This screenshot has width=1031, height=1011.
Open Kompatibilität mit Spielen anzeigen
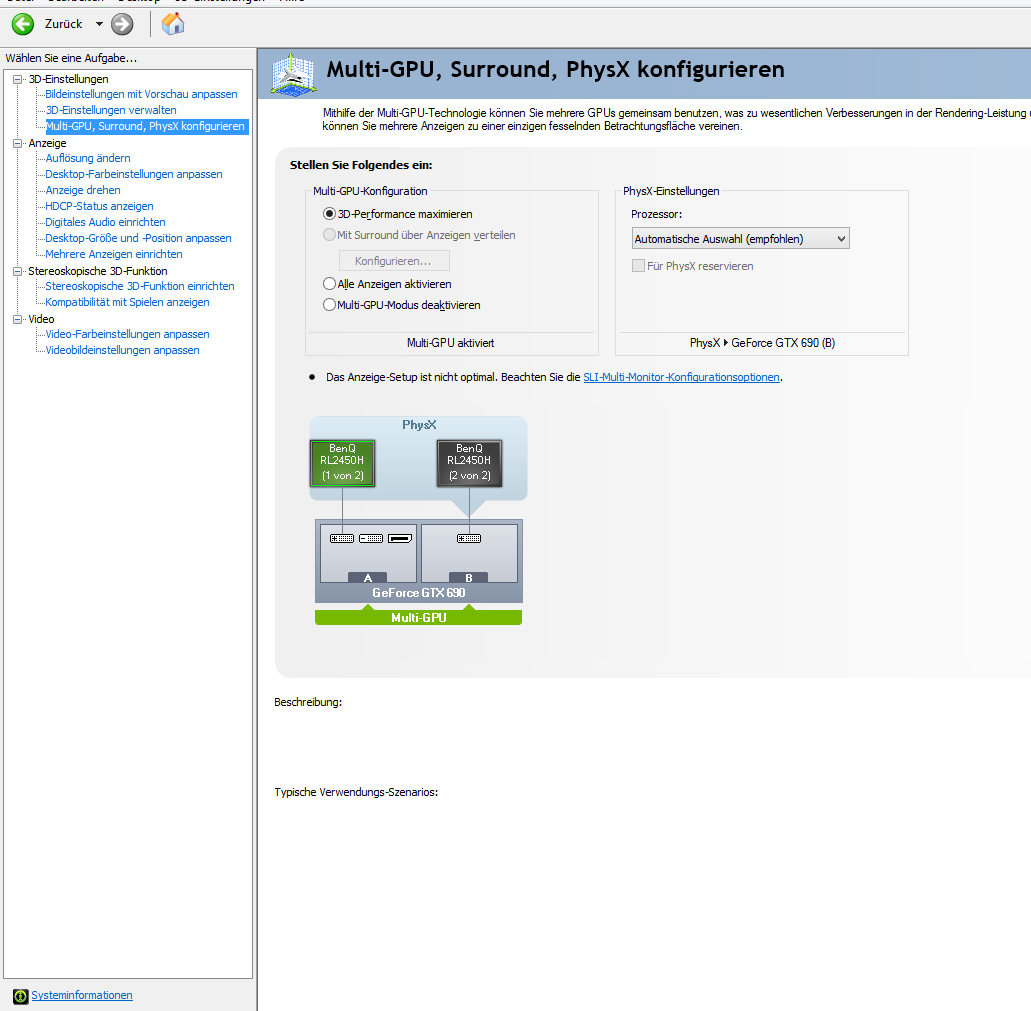pyautogui.click(x=127, y=302)
